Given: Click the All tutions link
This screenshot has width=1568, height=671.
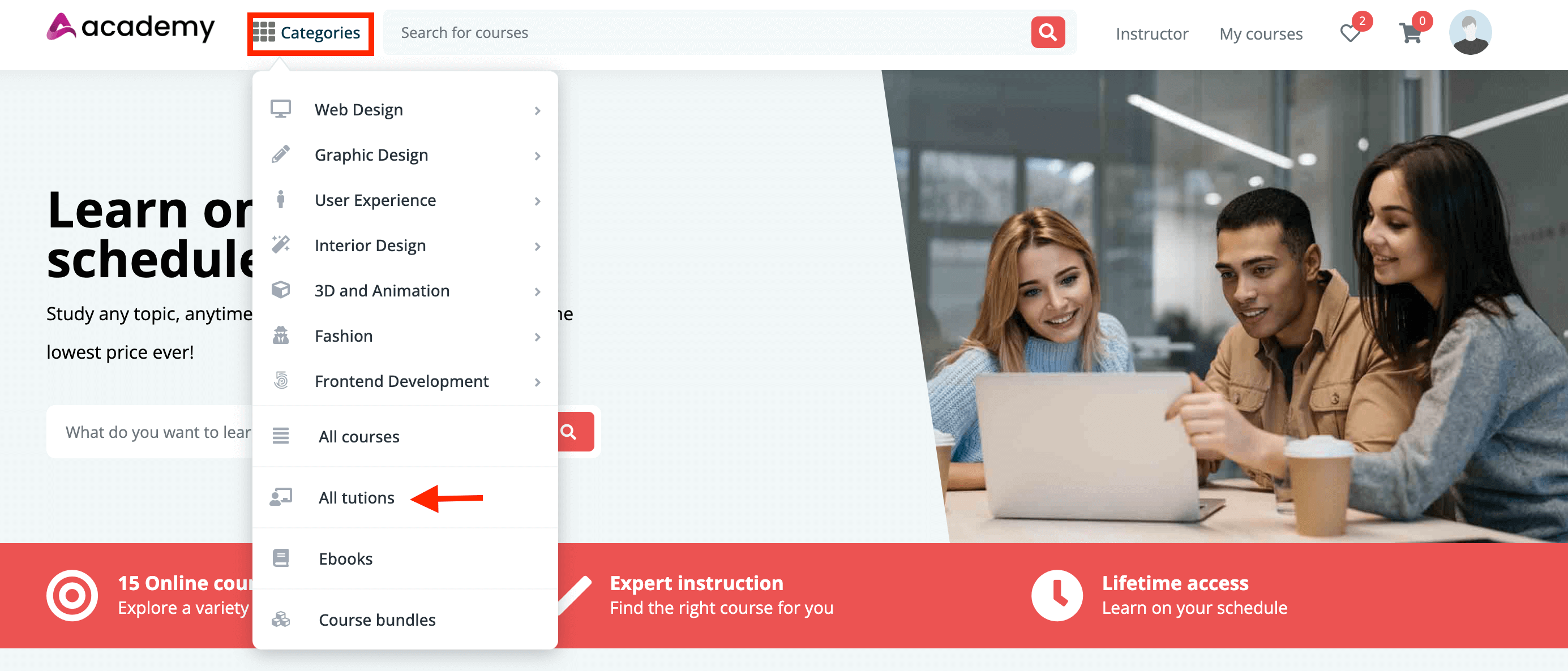Looking at the screenshot, I should click(x=356, y=497).
